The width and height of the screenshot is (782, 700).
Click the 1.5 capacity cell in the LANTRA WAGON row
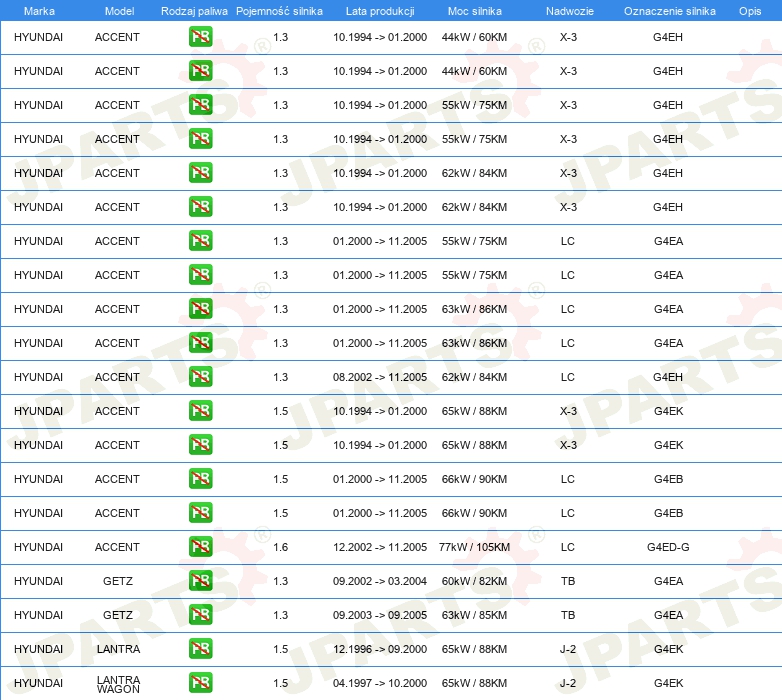(x=281, y=683)
